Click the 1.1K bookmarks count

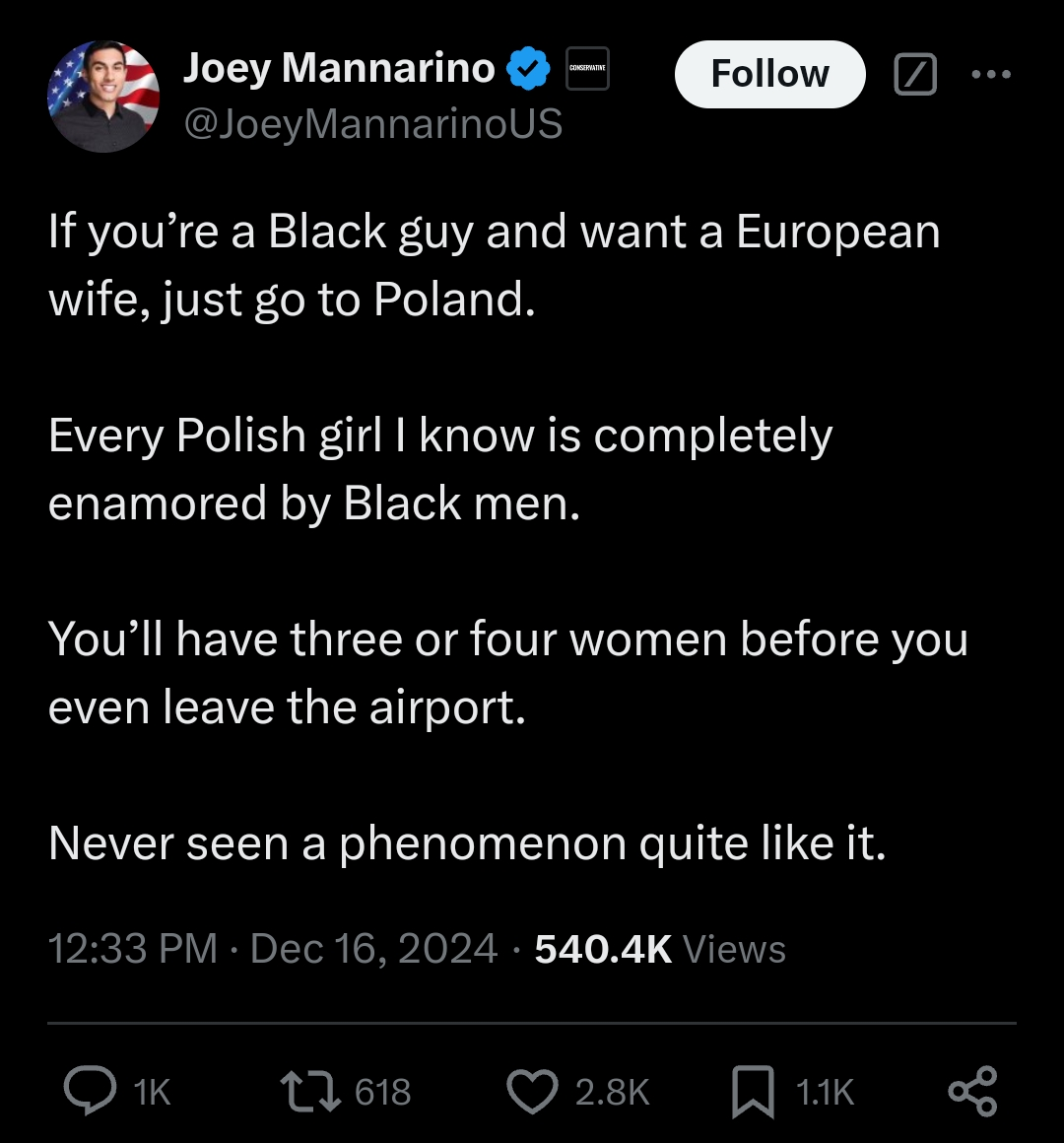tap(825, 1093)
